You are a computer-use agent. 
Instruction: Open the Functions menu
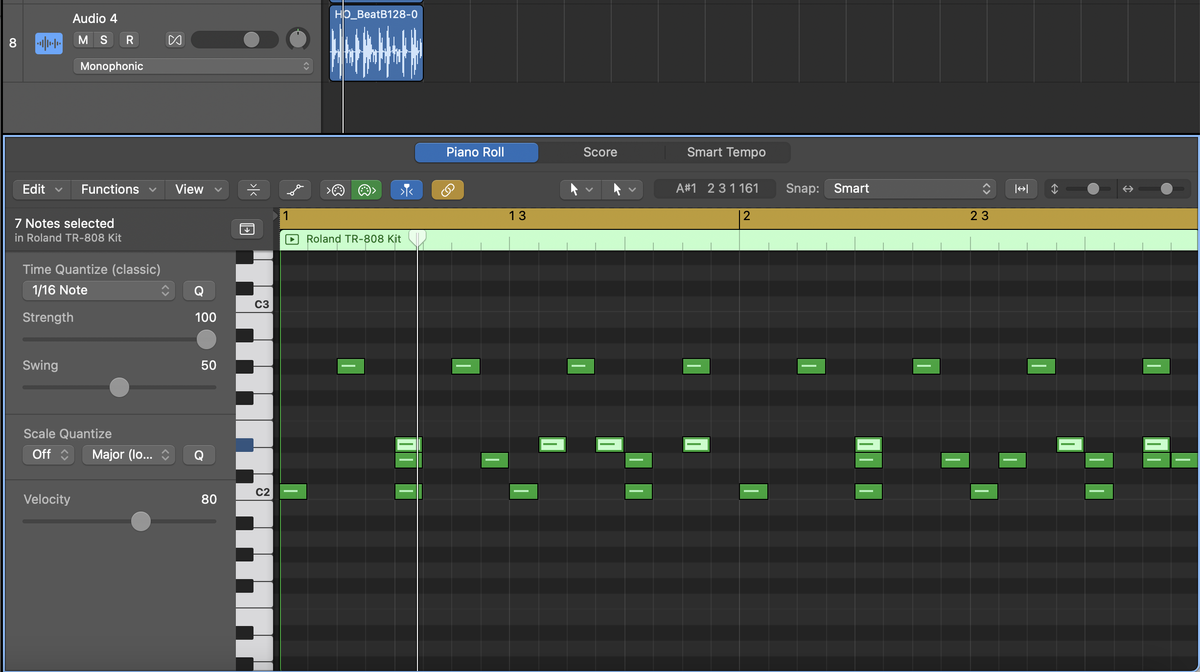click(x=120, y=189)
